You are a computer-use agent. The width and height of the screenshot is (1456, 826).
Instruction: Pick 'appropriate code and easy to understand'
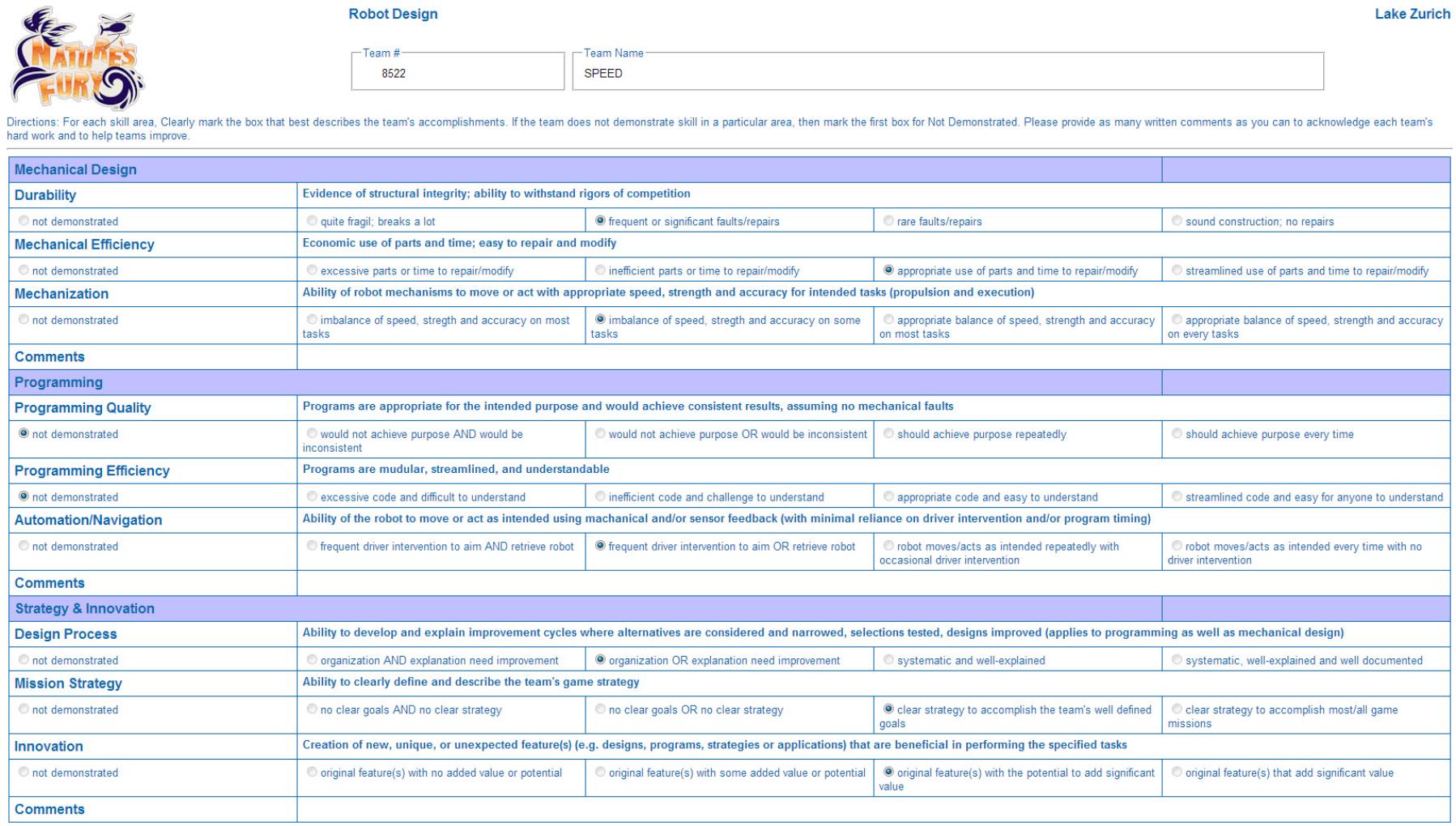pos(888,496)
